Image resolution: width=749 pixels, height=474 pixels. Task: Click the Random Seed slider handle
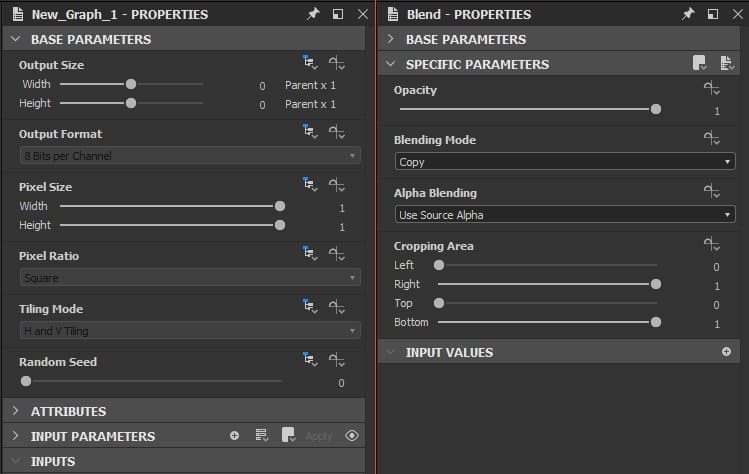coord(26,381)
